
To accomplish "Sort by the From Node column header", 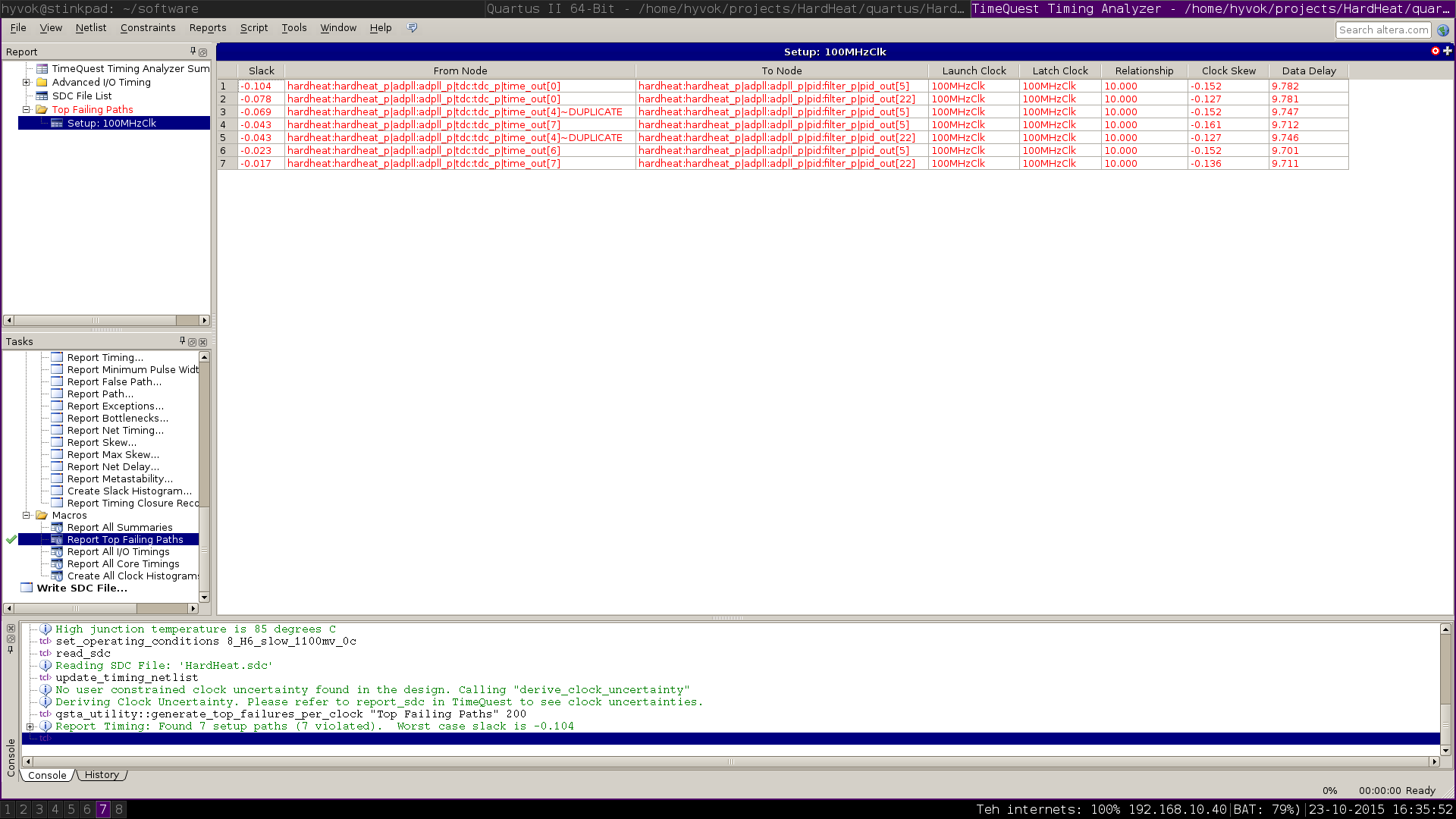I will click(460, 71).
